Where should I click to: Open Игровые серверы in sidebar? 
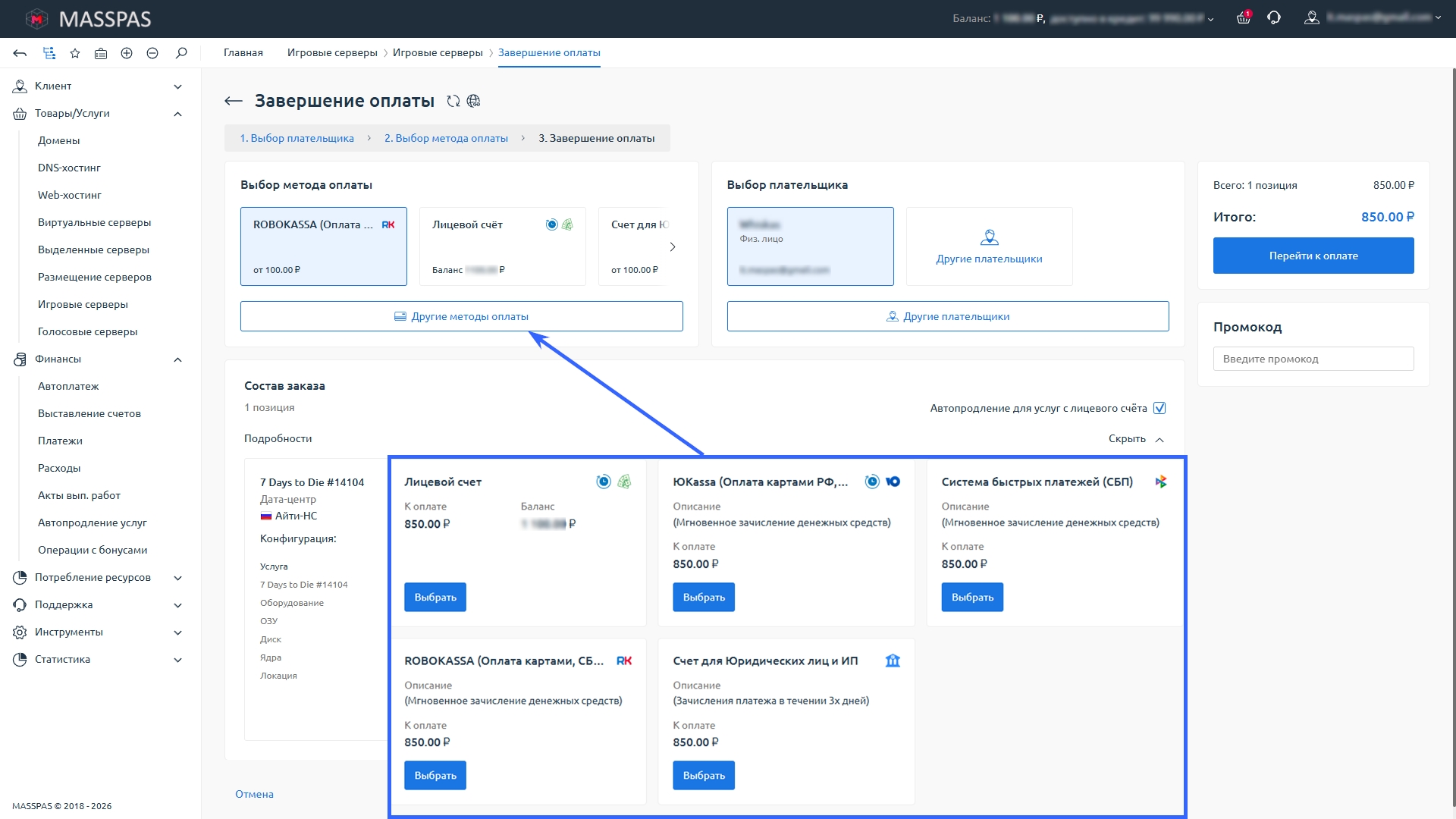point(83,305)
